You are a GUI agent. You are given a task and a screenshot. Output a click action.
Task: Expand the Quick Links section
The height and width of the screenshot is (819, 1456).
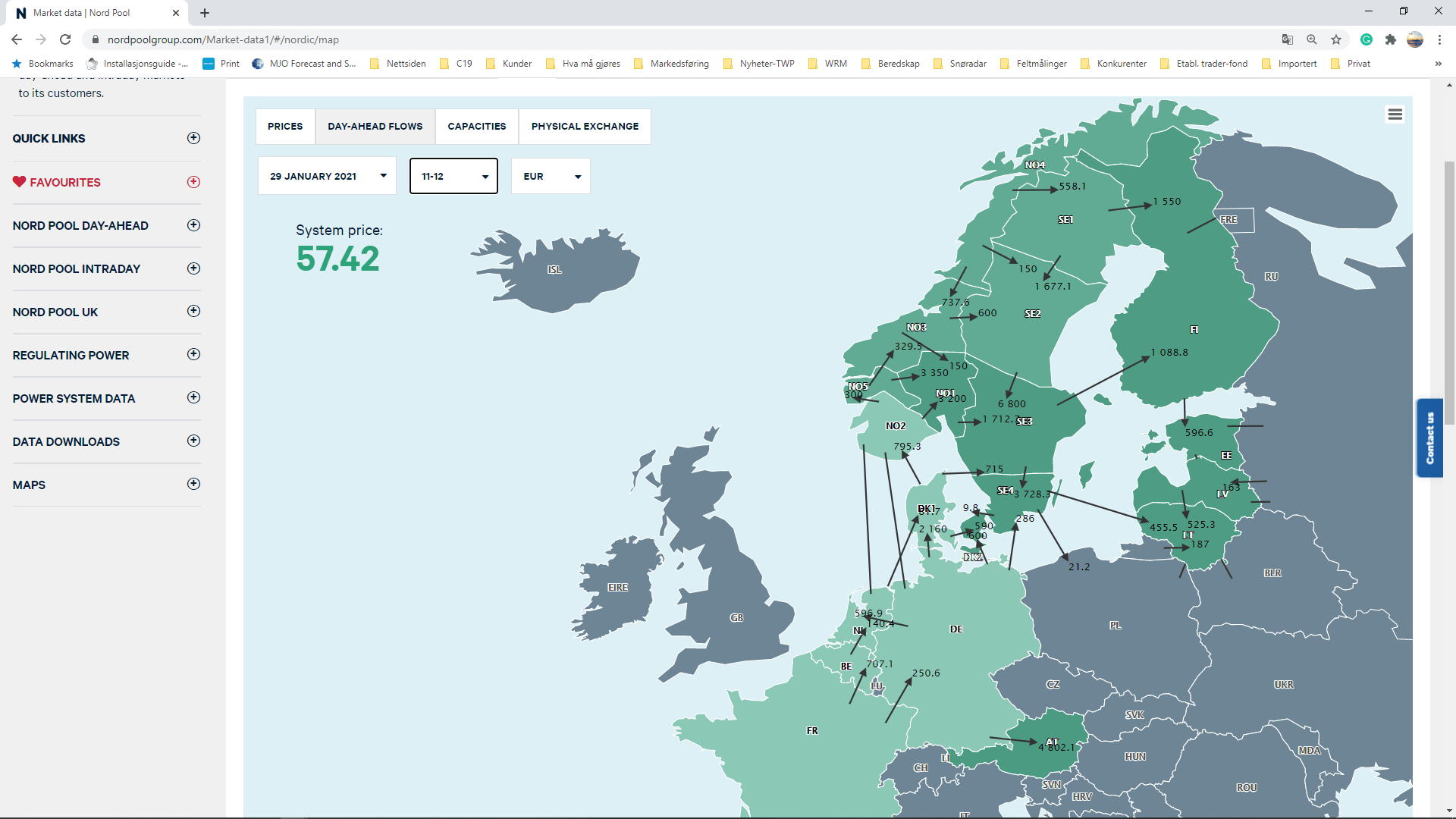click(x=193, y=138)
